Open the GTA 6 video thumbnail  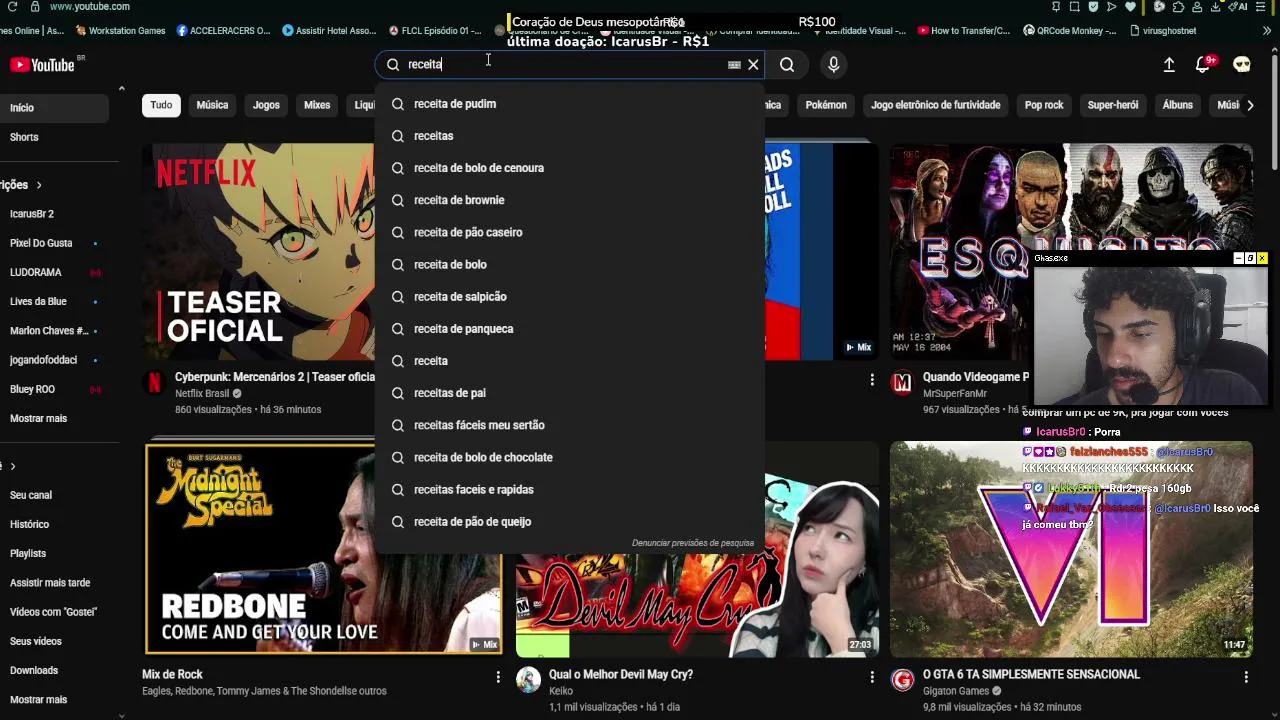click(1071, 548)
